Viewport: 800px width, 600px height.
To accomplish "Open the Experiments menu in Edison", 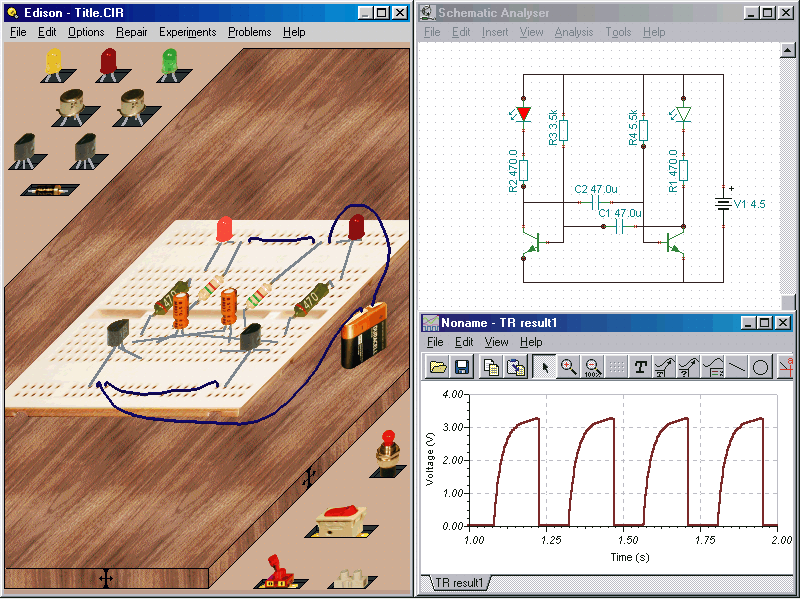I will [x=187, y=32].
